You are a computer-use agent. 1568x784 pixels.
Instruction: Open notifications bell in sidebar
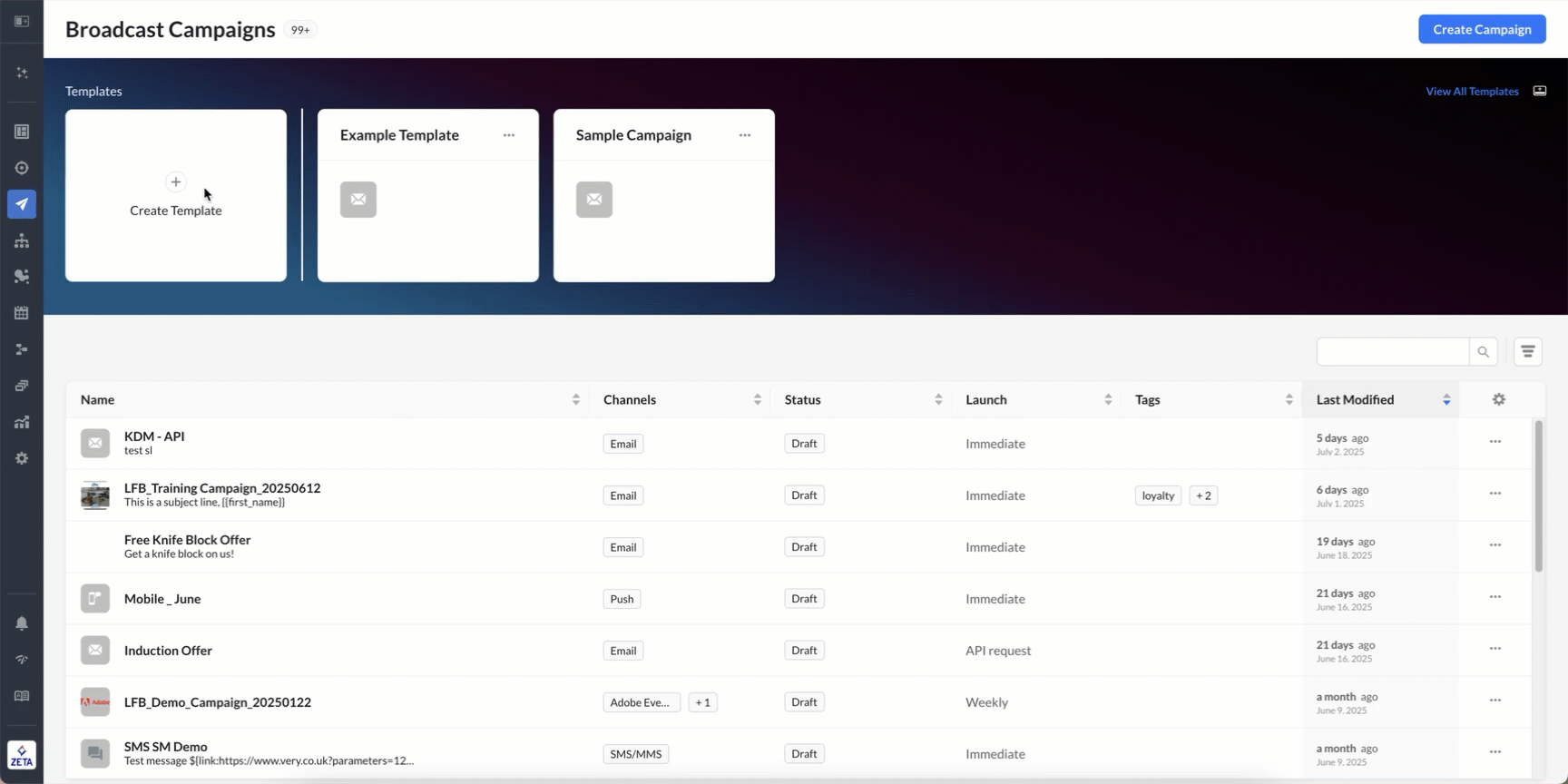coord(22,623)
